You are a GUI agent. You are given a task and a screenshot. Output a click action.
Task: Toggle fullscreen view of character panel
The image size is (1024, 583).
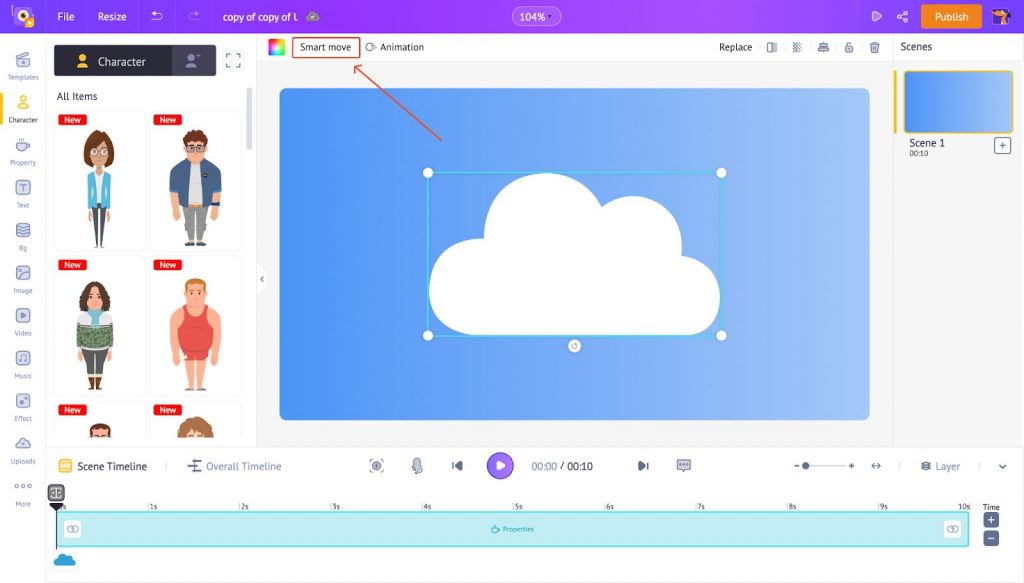tap(233, 61)
